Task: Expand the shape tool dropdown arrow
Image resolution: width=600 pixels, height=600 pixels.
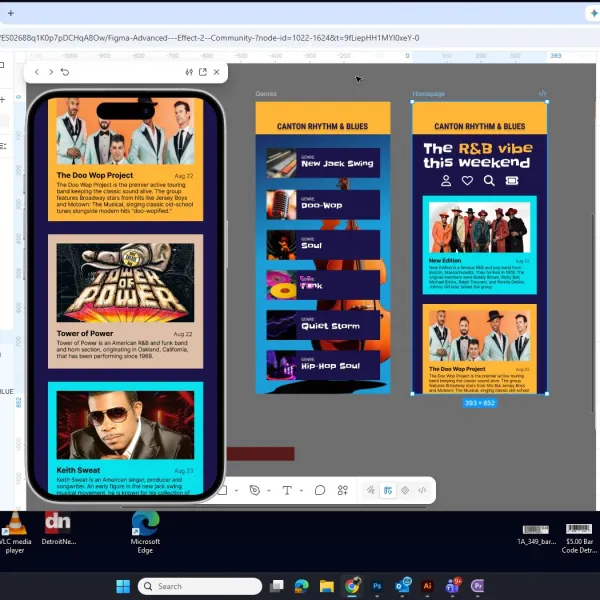Action: pyautogui.click(x=236, y=491)
